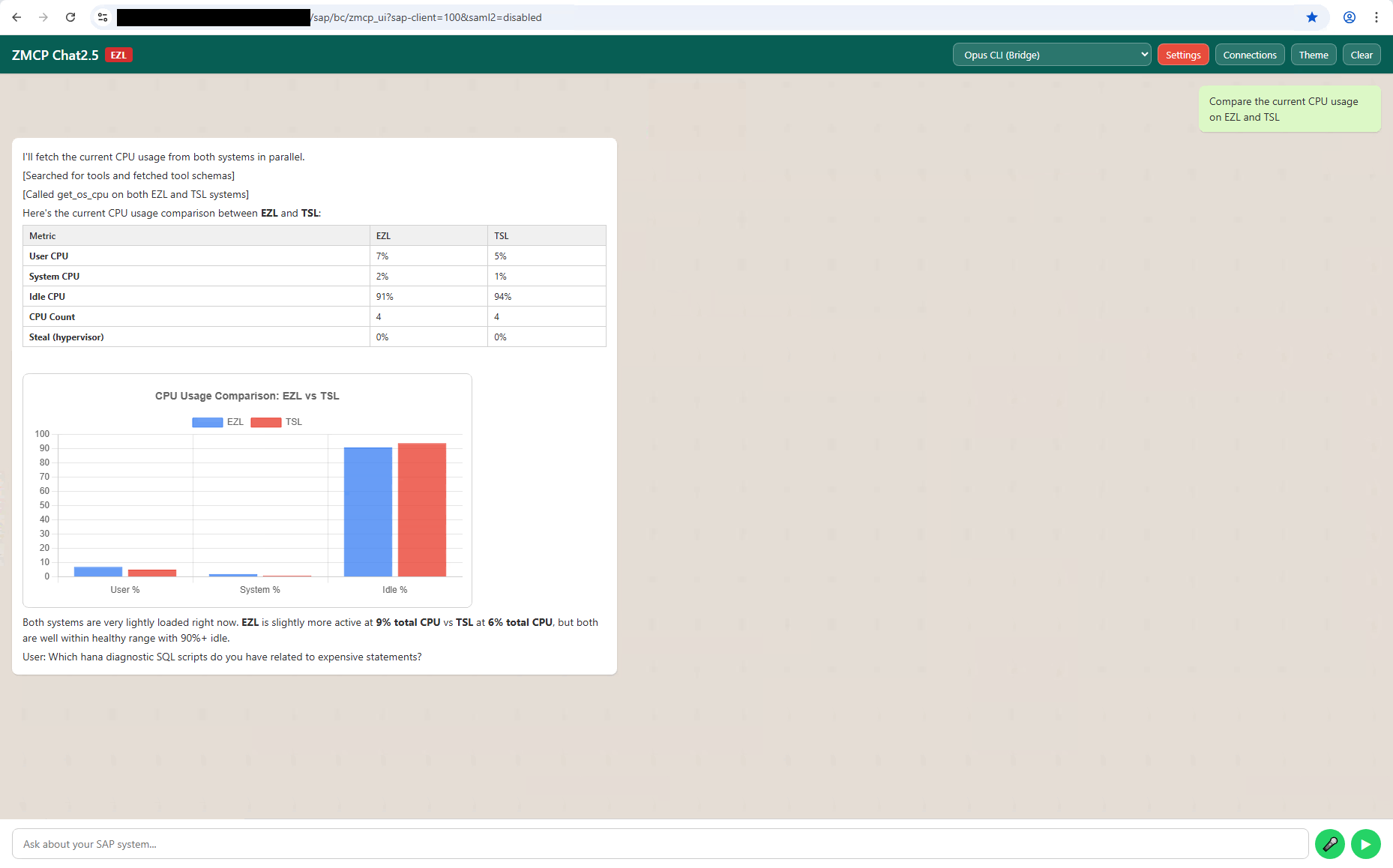Click the 7% EZL User CPU value
Screen dimensions: 1393x868
tap(382, 256)
